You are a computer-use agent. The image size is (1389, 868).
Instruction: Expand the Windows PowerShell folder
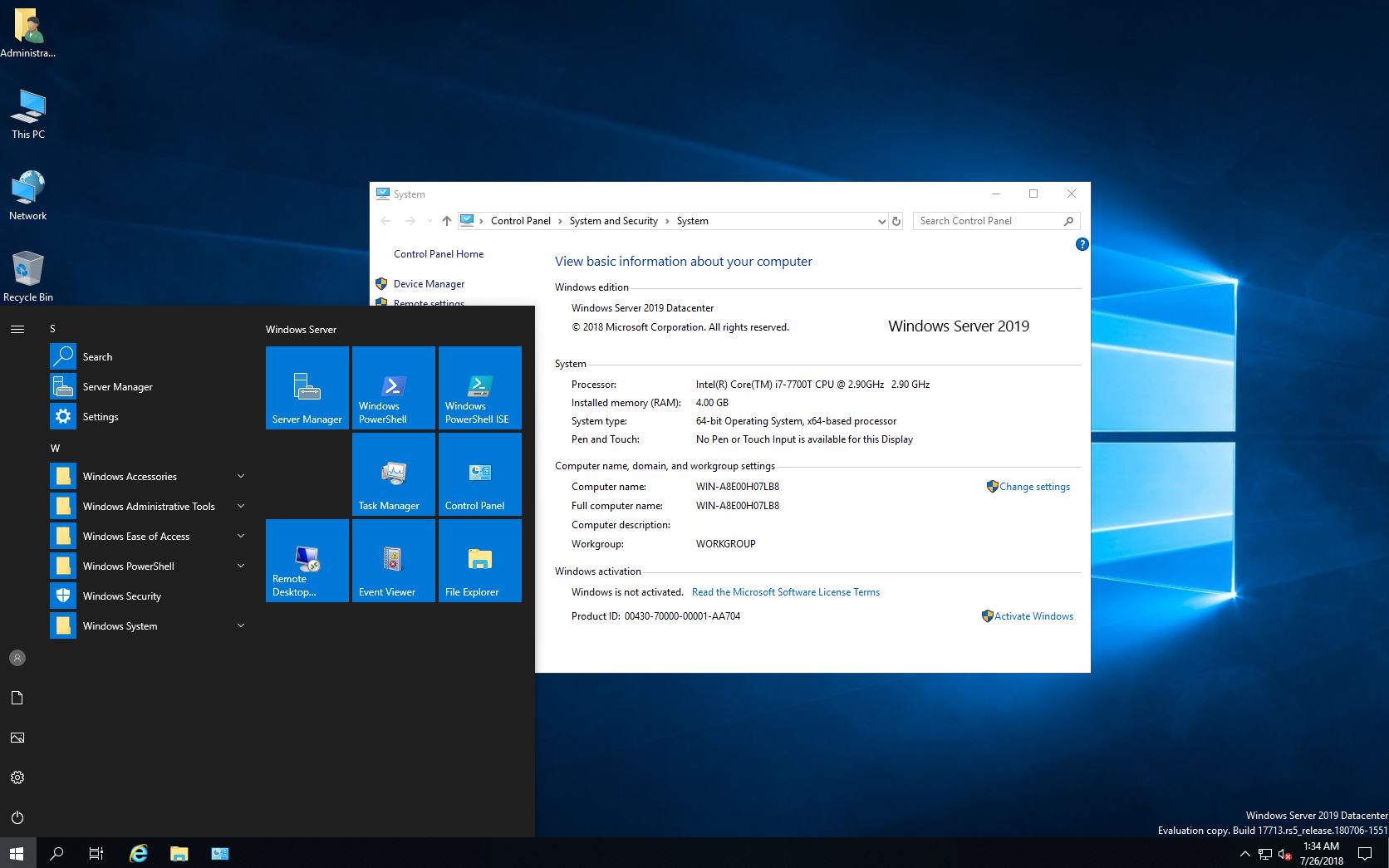[150, 566]
